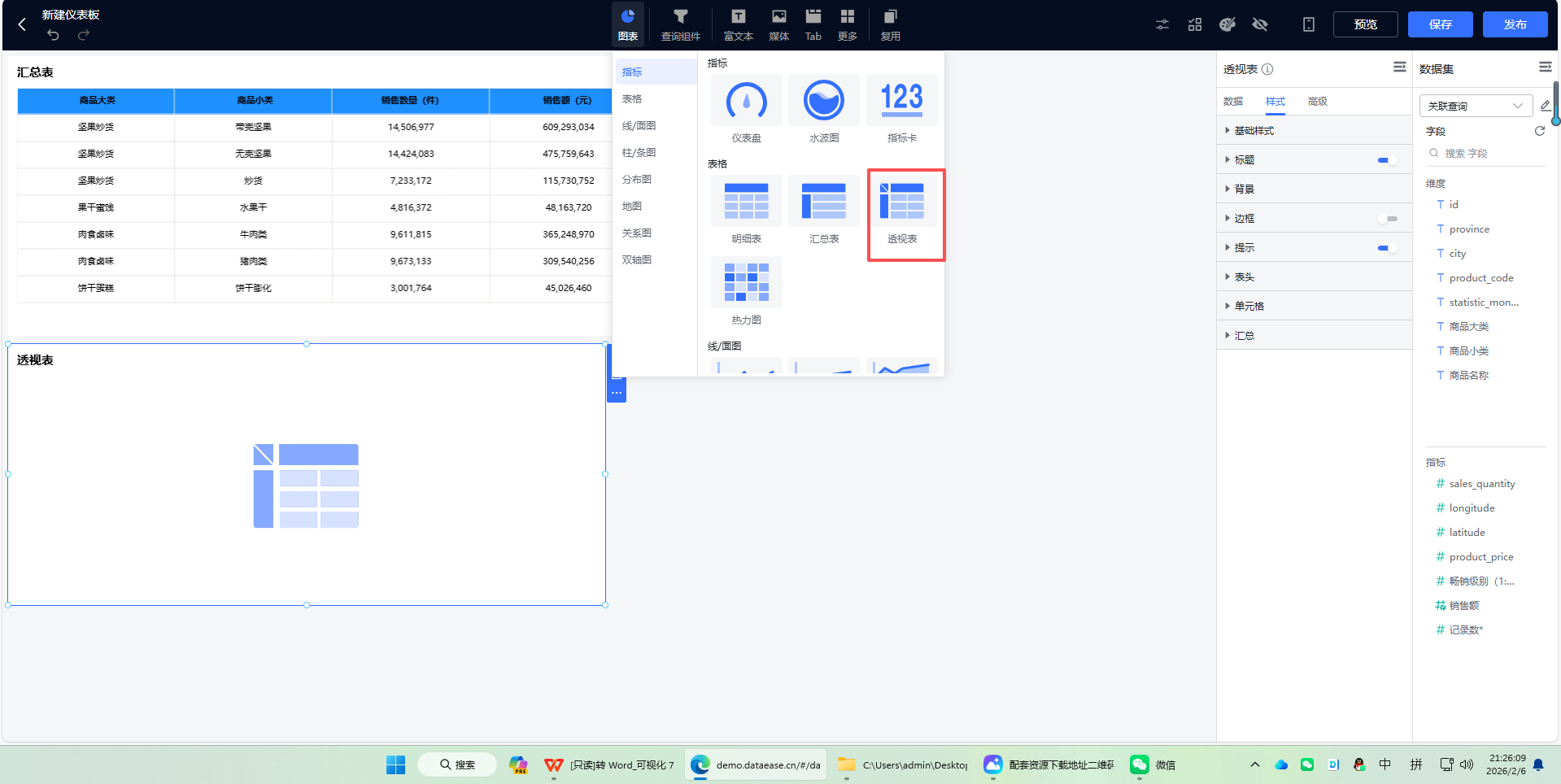1561x784 pixels.
Task: Click the 搜索 字段 search field
Action: tap(1485, 153)
